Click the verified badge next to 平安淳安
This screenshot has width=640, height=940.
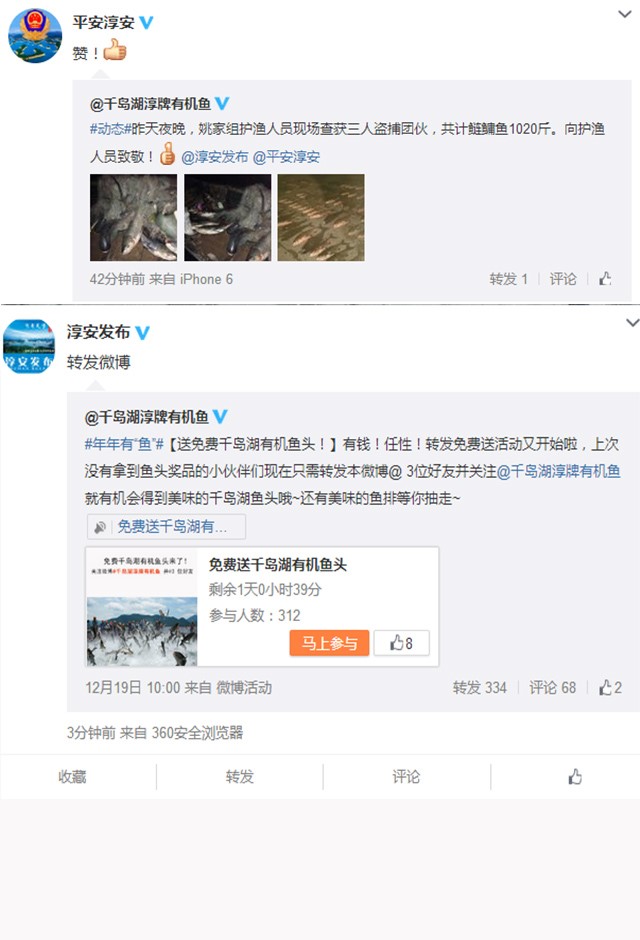pyautogui.click(x=146, y=23)
